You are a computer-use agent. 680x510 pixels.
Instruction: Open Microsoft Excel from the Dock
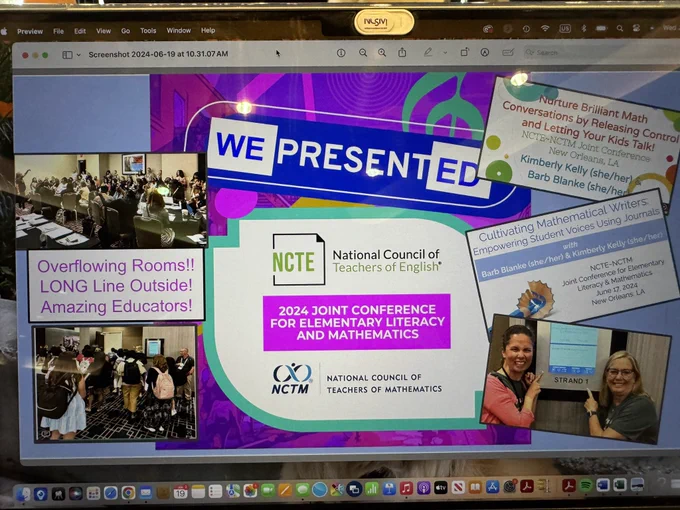tap(620, 484)
